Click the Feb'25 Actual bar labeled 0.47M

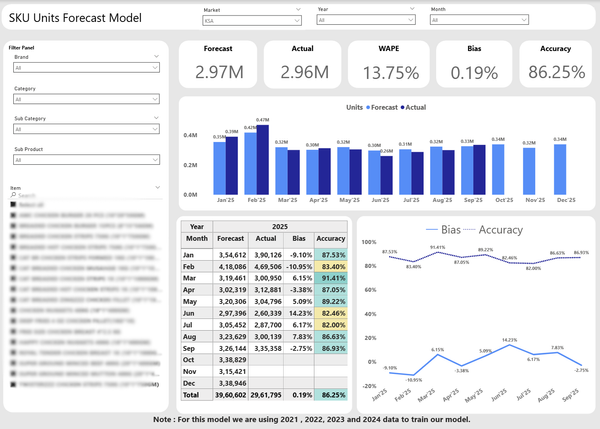(x=262, y=160)
